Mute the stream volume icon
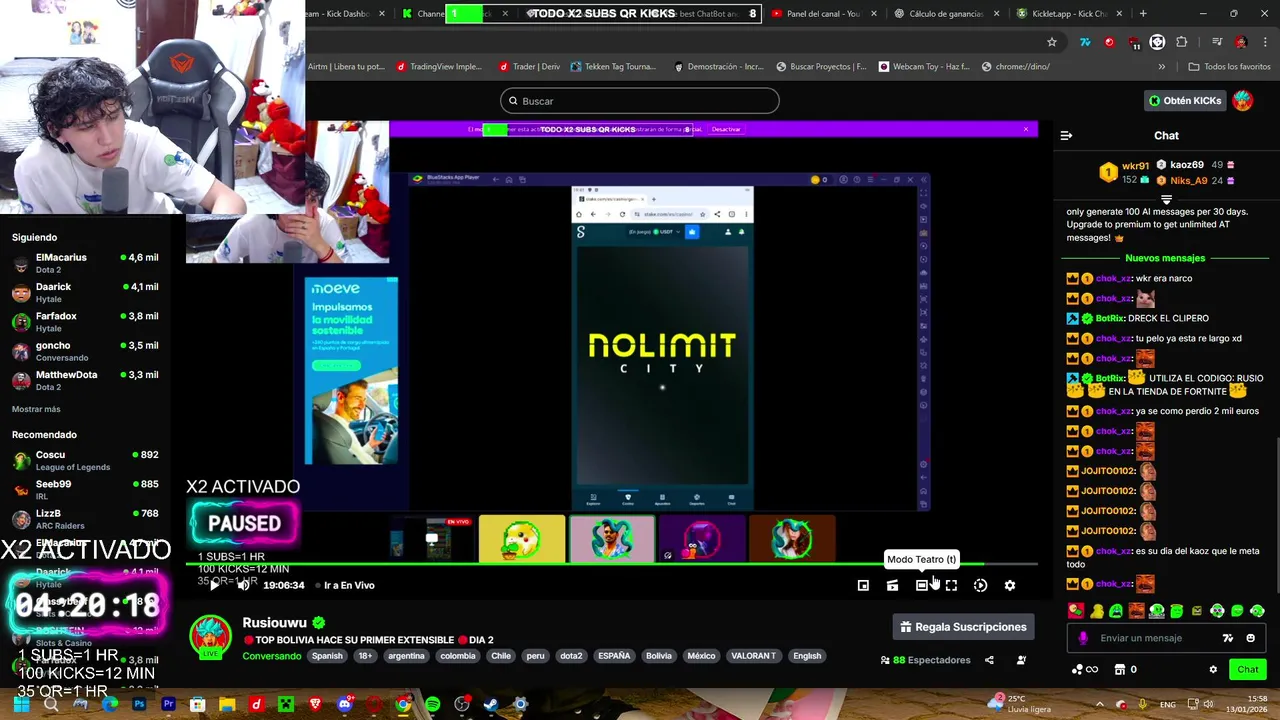This screenshot has height=720, width=1280. coord(243,585)
